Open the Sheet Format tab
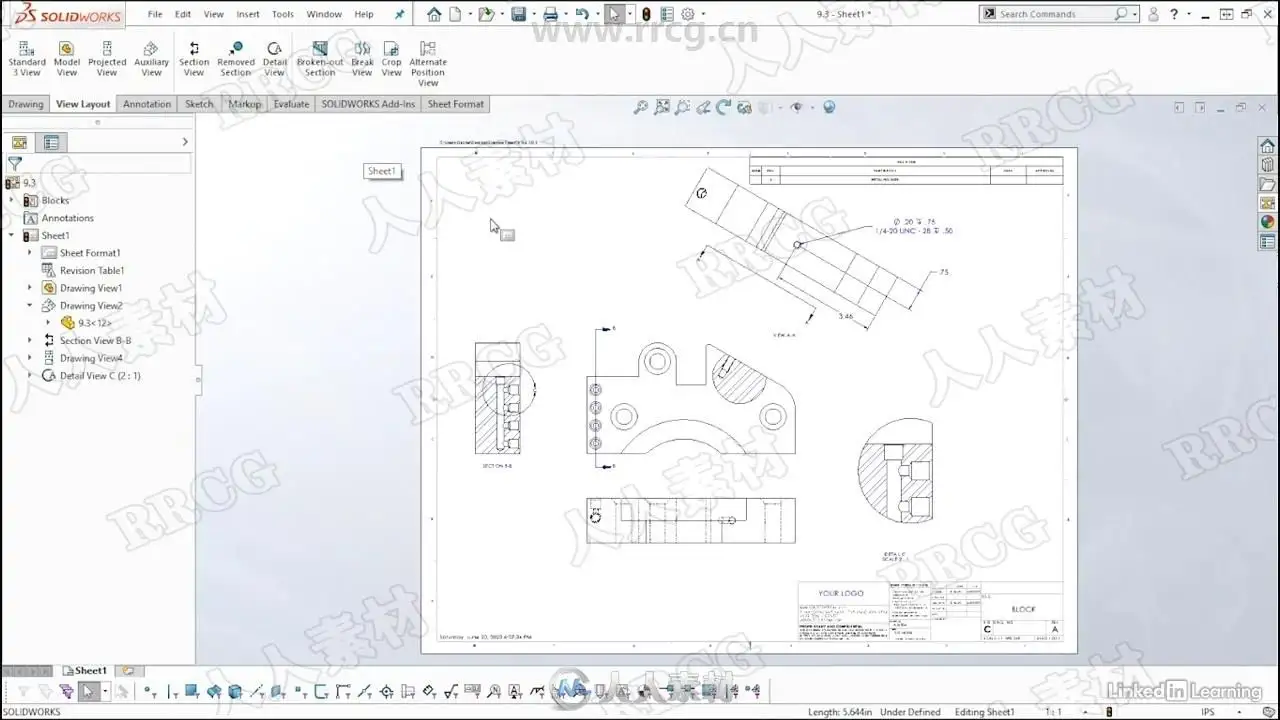The image size is (1280, 720). click(455, 104)
